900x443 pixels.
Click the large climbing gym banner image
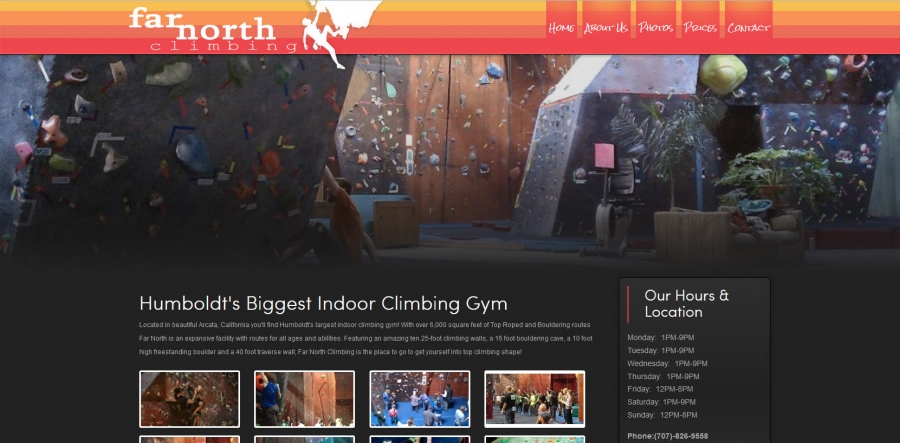pos(450,160)
